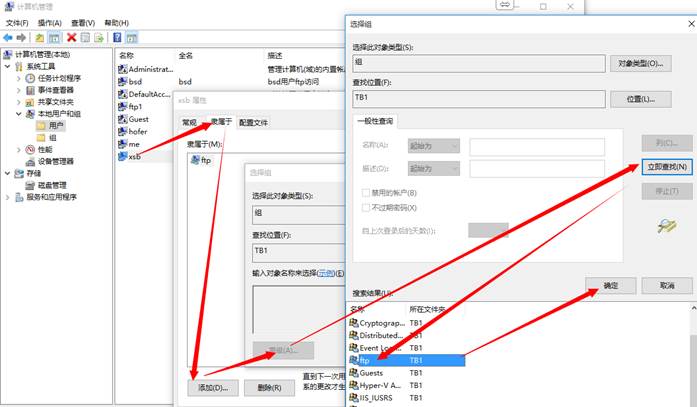Click the magnifier search icon in 选择组 dialog
Screen dimensions: 697x407
667,226
